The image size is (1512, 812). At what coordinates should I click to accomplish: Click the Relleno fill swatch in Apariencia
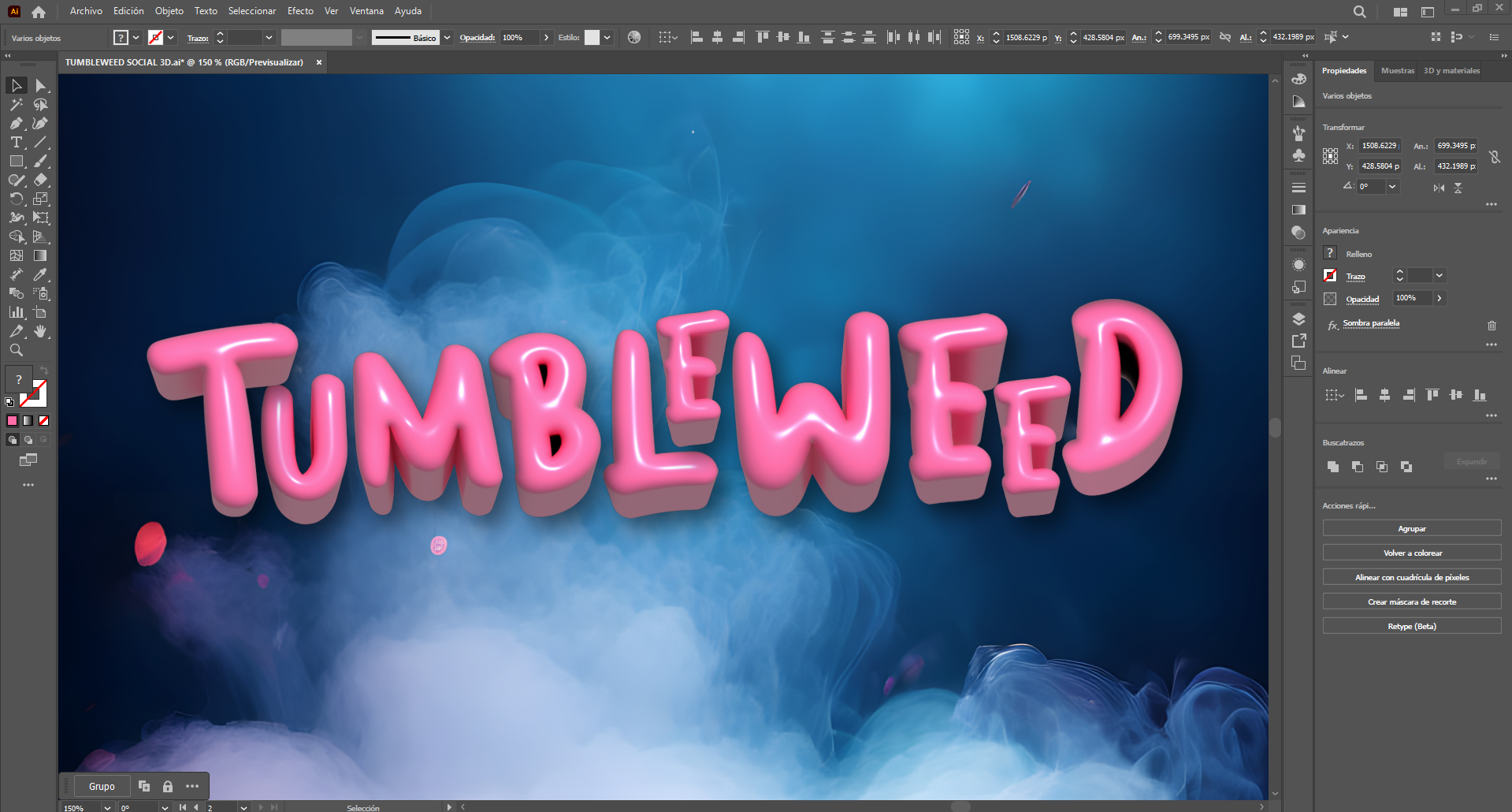1330,253
